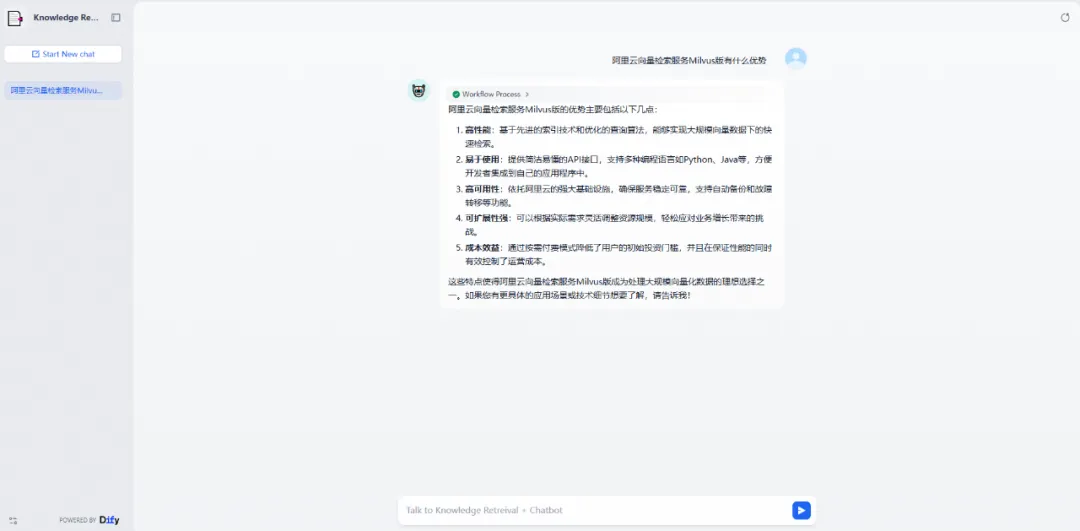Click the user avatar beside the question

tap(796, 59)
